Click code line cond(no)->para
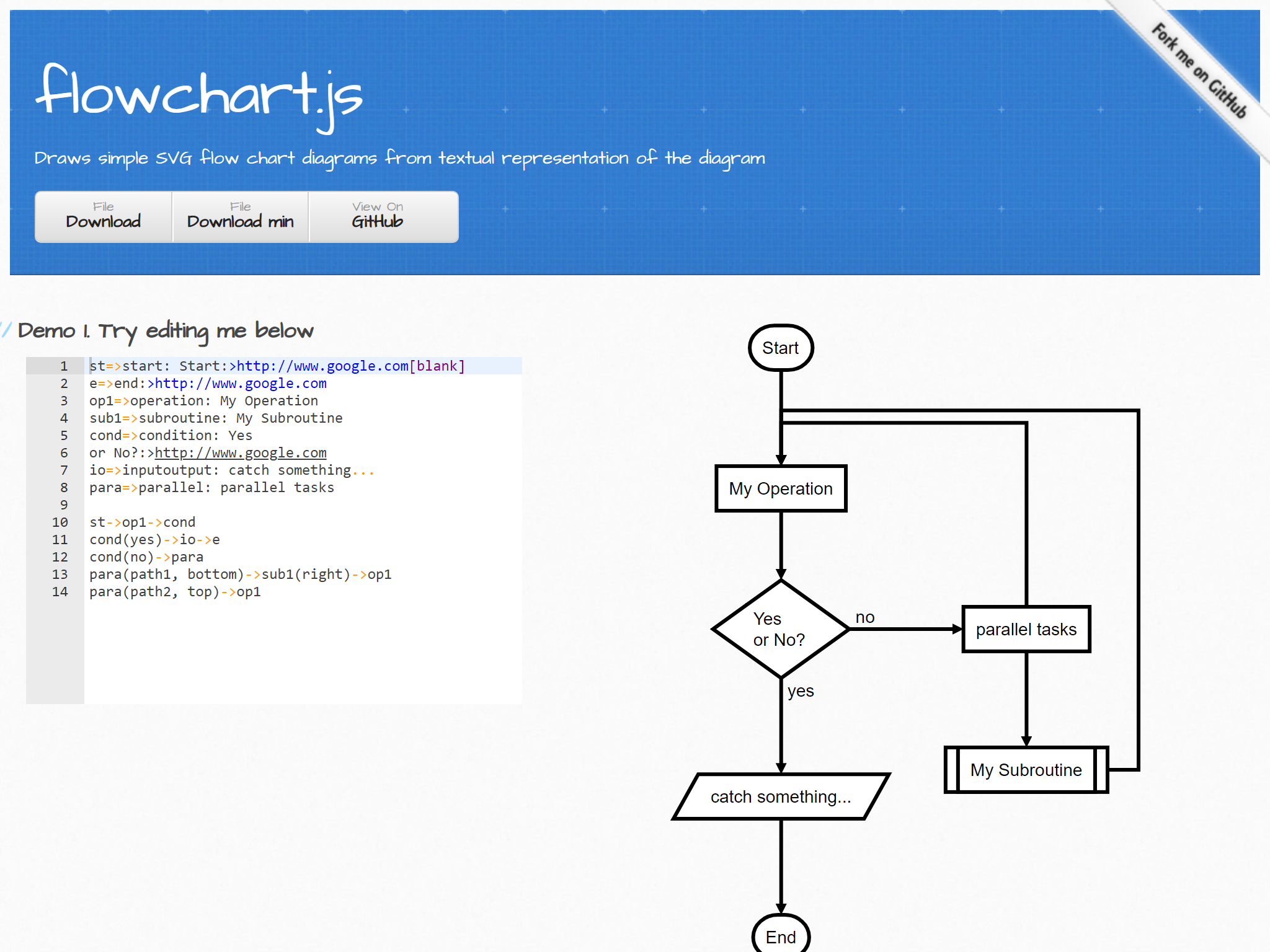Image resolution: width=1270 pixels, height=952 pixels. point(146,557)
